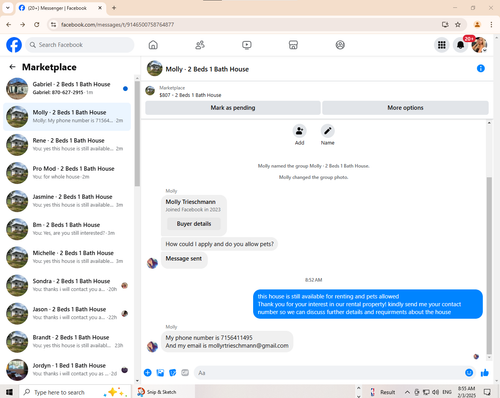Open the Pro Mod - 2 Beds 1 Bath House chat

point(67,173)
